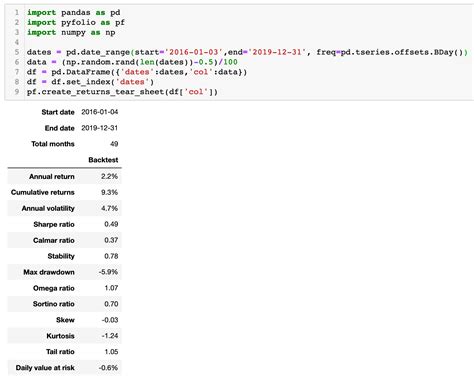Viewport: 474px width, 376px height.
Task: Select the Annual volatility value 4.7%
Action: click(110, 208)
